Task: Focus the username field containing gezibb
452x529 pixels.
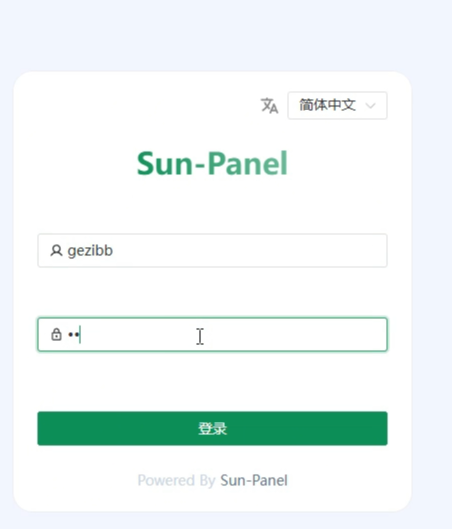Action: [212, 250]
